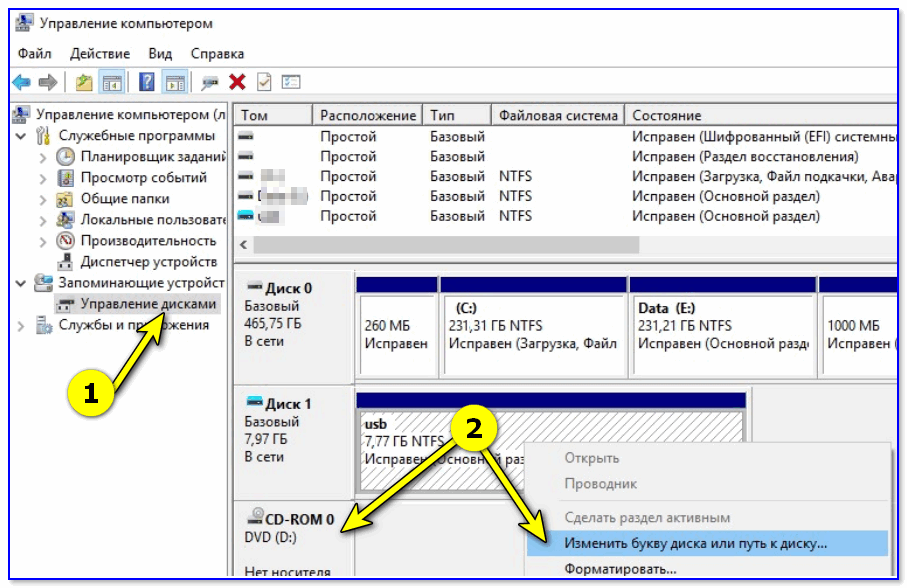
Task: Expand the Службы и приложения node
Action: (x=22, y=325)
